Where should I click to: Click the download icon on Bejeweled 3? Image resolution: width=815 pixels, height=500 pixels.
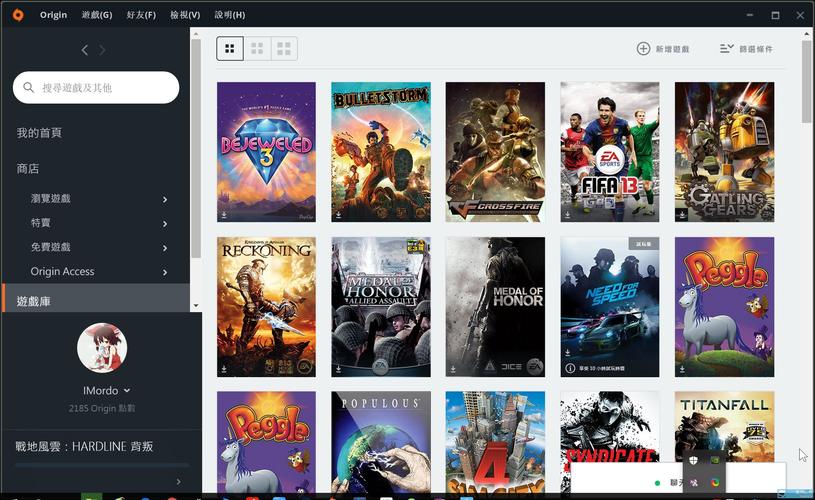tap(224, 214)
